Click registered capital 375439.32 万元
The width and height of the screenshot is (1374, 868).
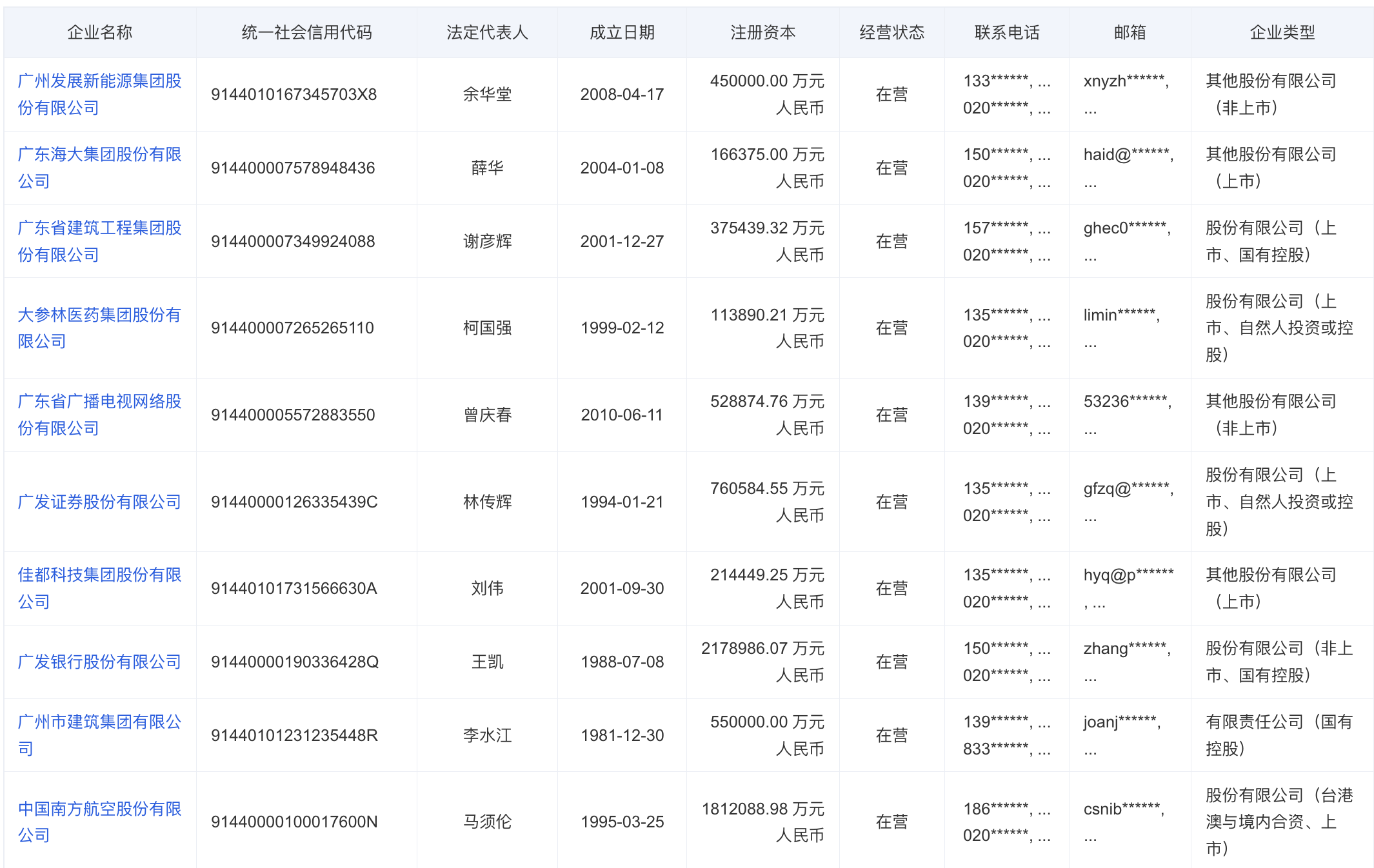tap(767, 228)
